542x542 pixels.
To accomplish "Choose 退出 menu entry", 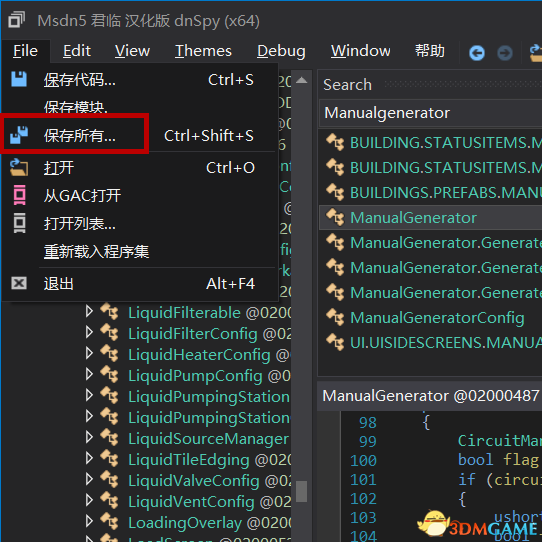I will coord(140,284).
